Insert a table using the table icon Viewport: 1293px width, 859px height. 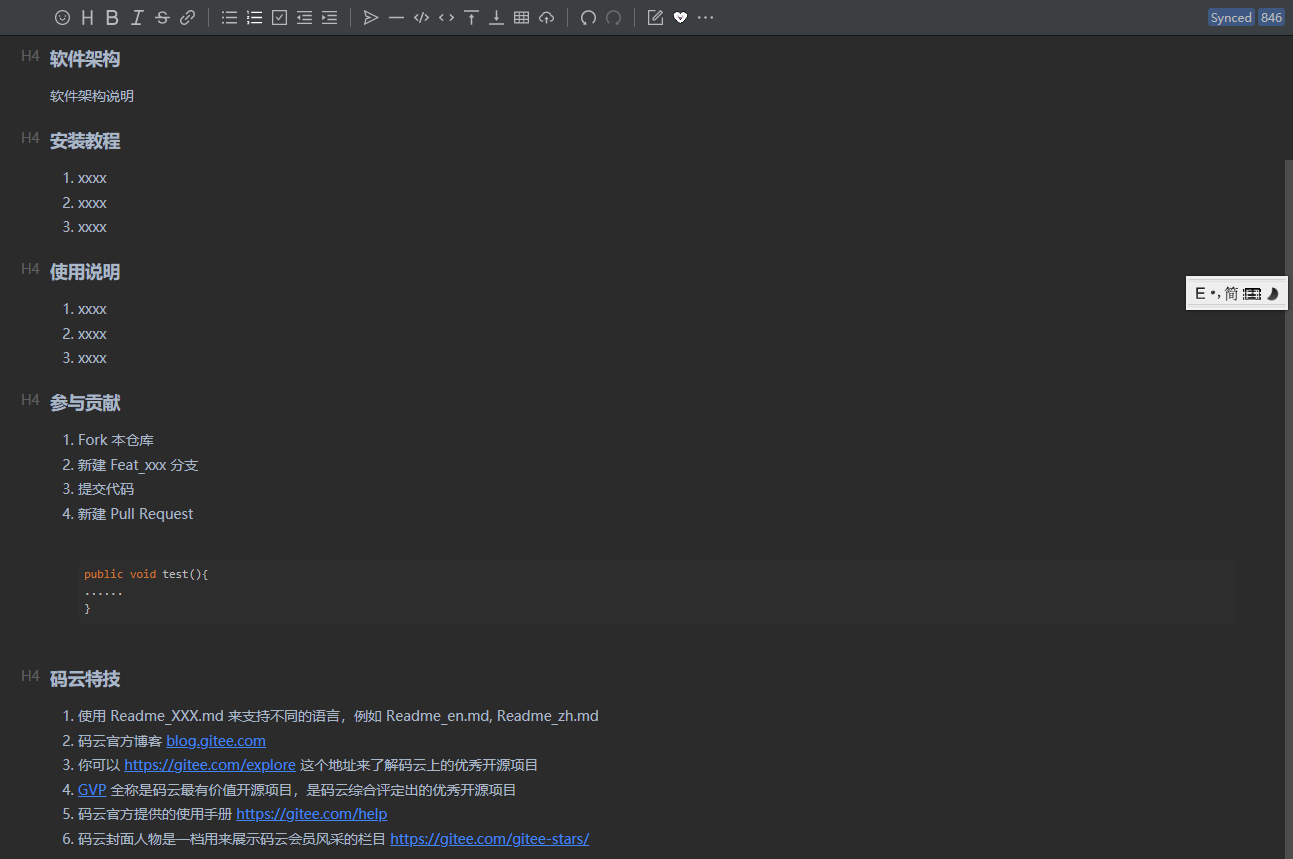coord(521,17)
